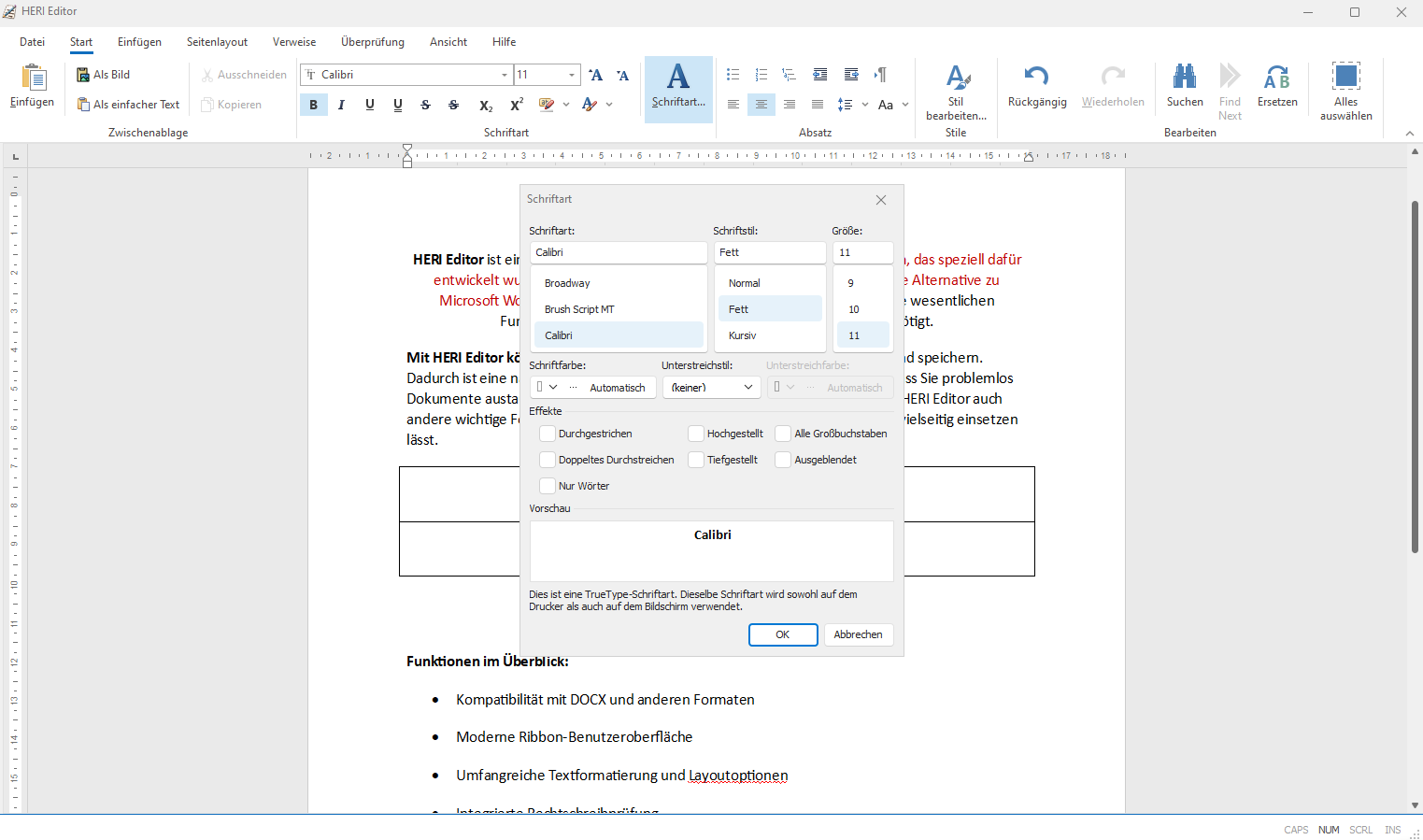Check the Ausgeblendet checkbox
1423x840 pixels.
(x=783, y=460)
